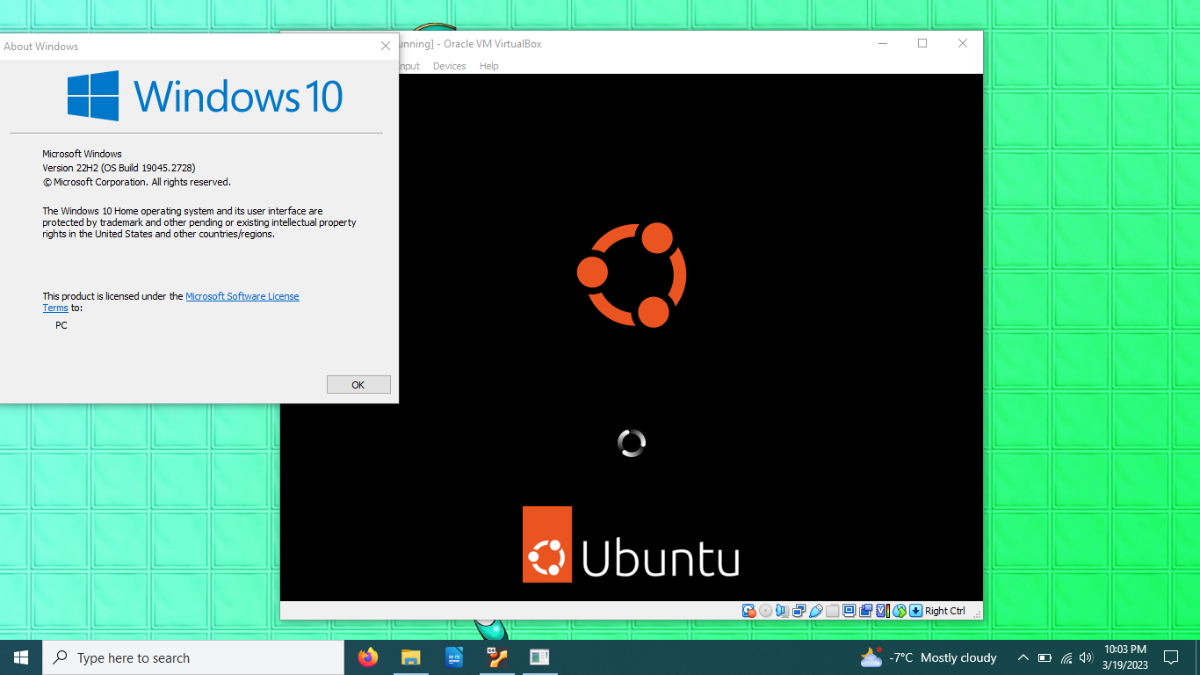Click the audio indicator in VirtualBox status bar
1200x675 pixels.
pyautogui.click(x=782, y=611)
